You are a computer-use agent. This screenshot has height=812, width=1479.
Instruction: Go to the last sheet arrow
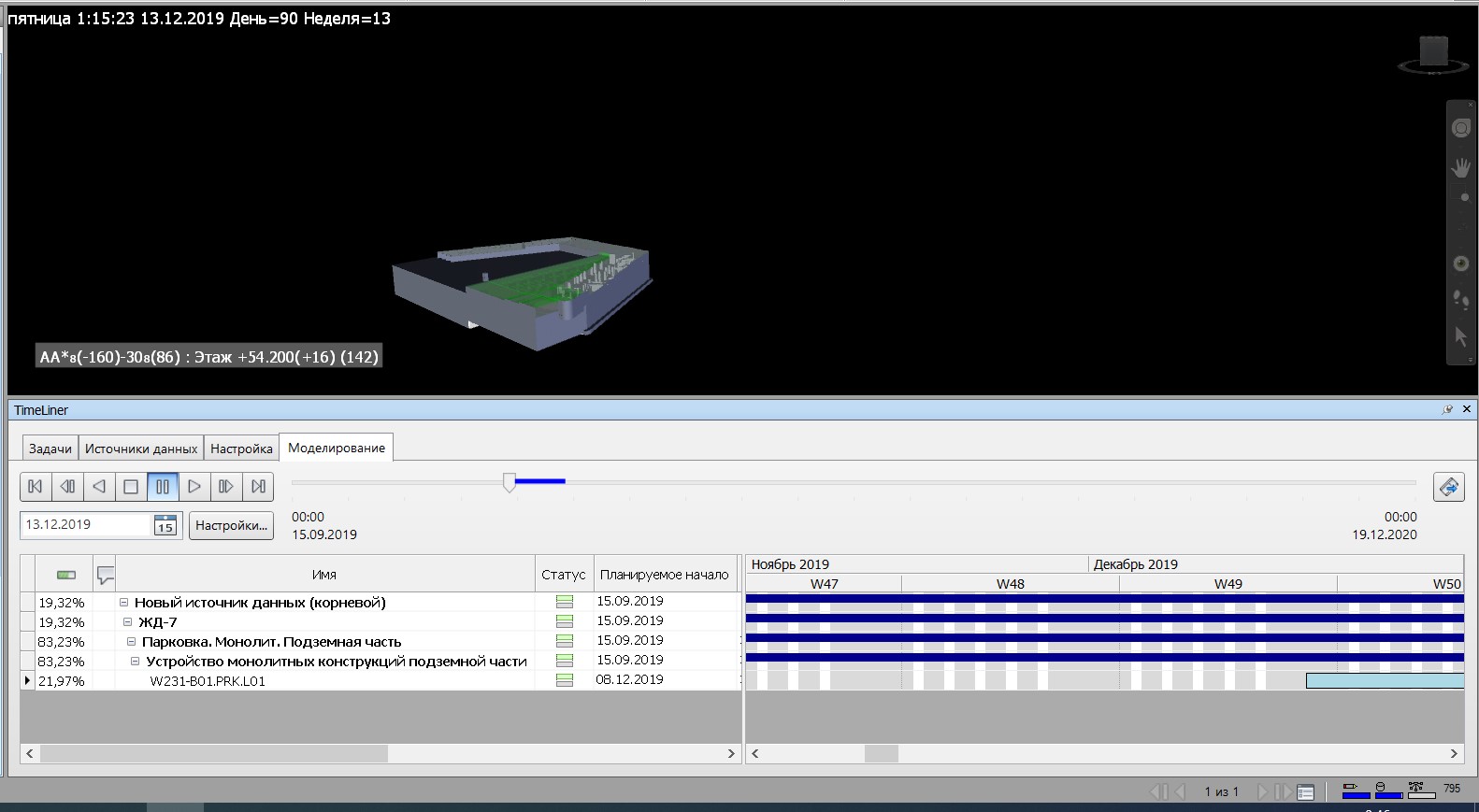[x=1284, y=792]
